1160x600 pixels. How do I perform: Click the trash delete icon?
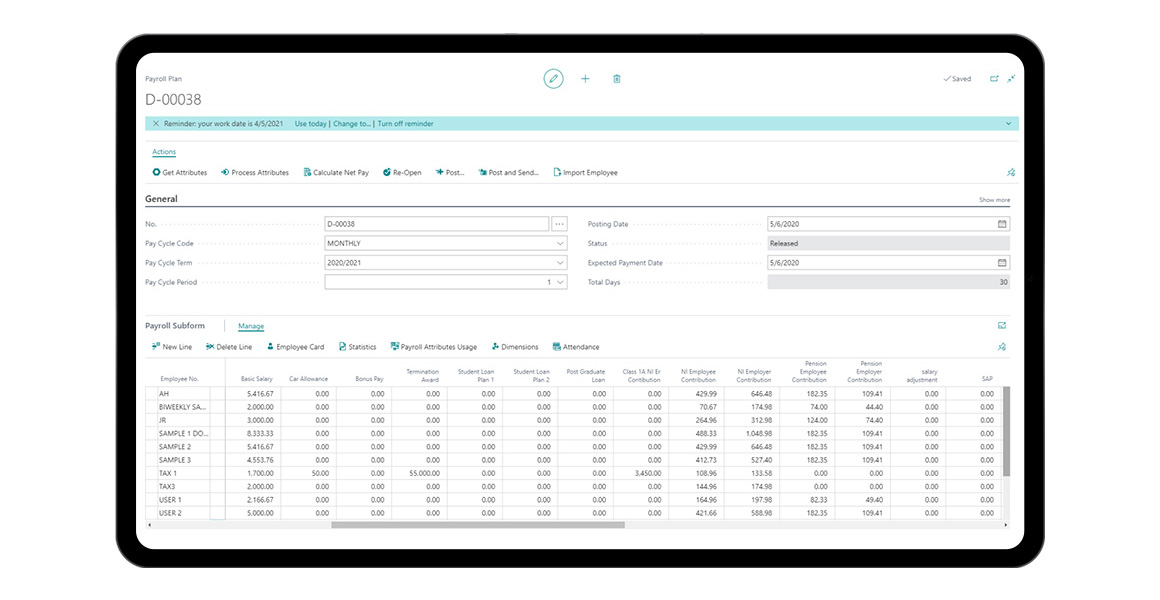click(616, 79)
